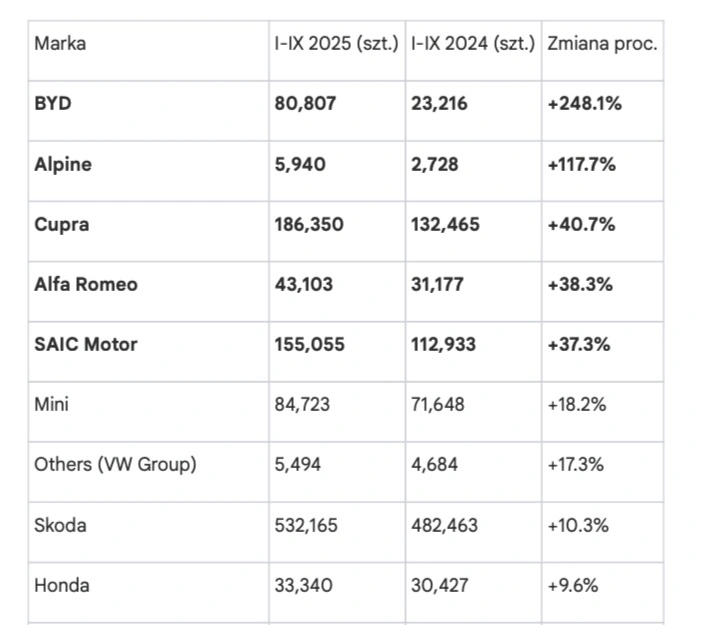Click the Mini brand cell
The image size is (704, 625).
(x=51, y=404)
